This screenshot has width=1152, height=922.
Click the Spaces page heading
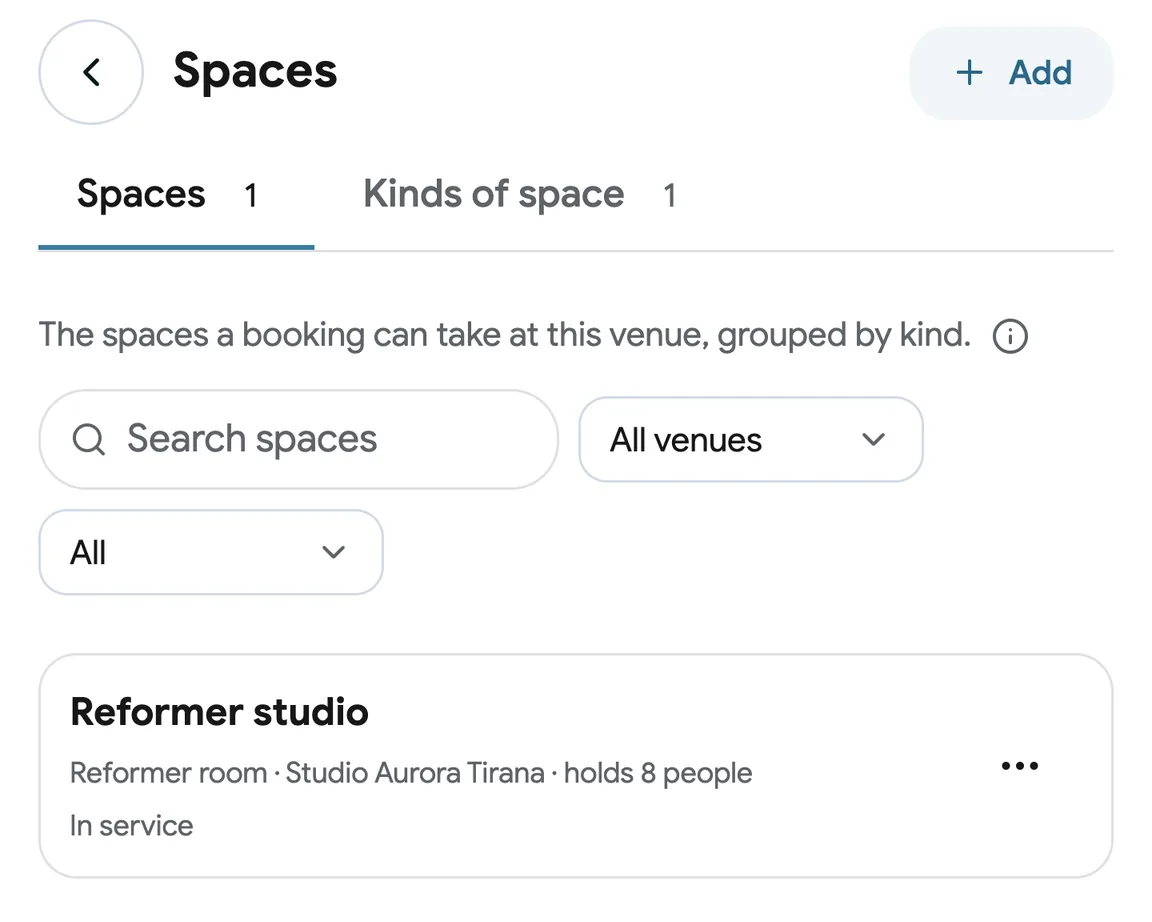(255, 72)
